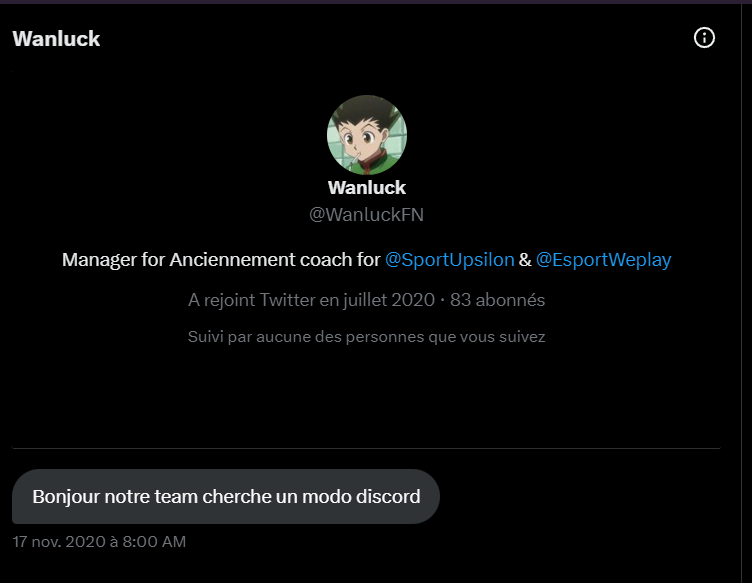Image resolution: width=752 pixels, height=583 pixels.
Task: Select the purple bar at window top
Action: (x=376, y=2)
